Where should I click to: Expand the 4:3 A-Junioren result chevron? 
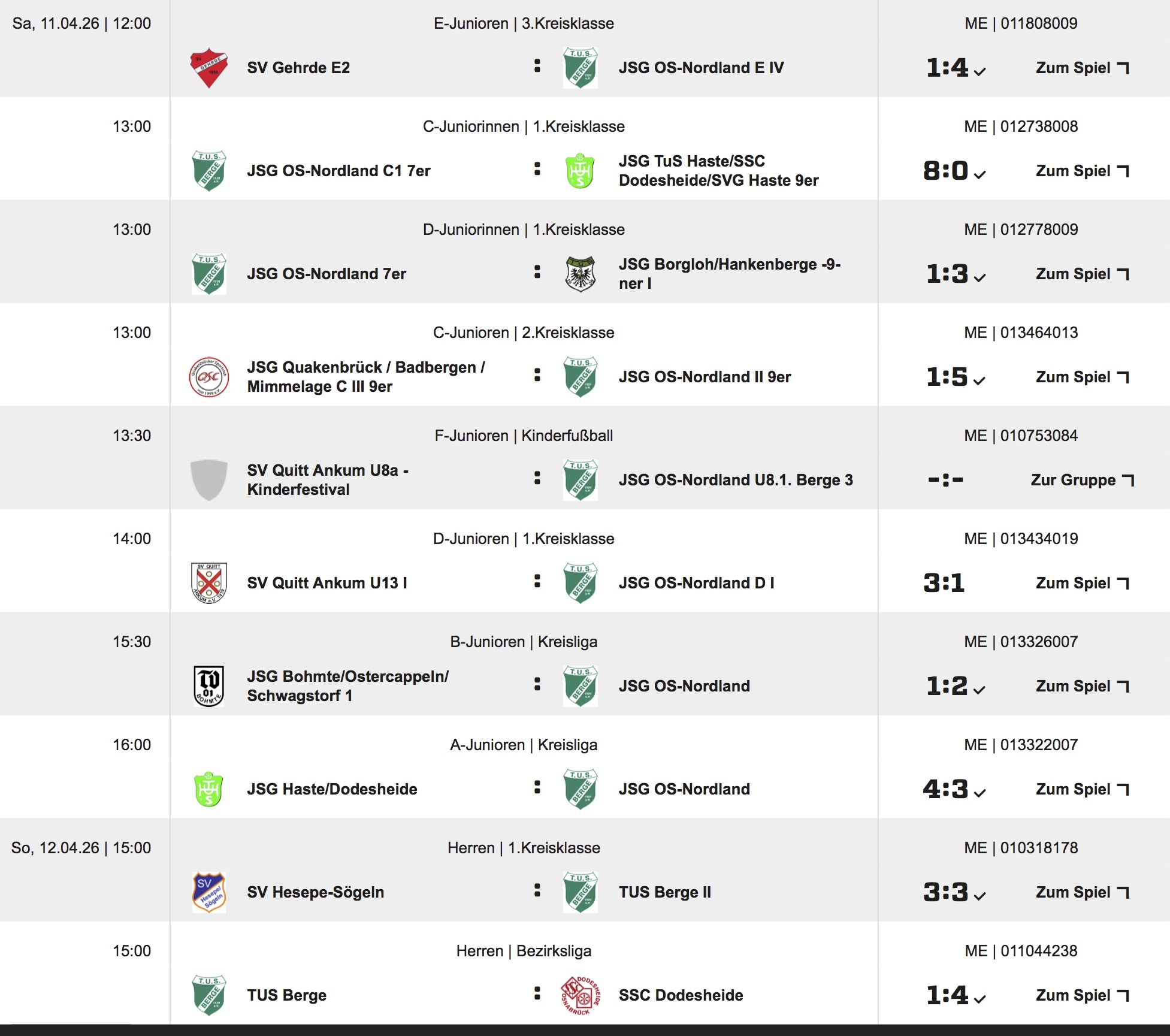979,793
